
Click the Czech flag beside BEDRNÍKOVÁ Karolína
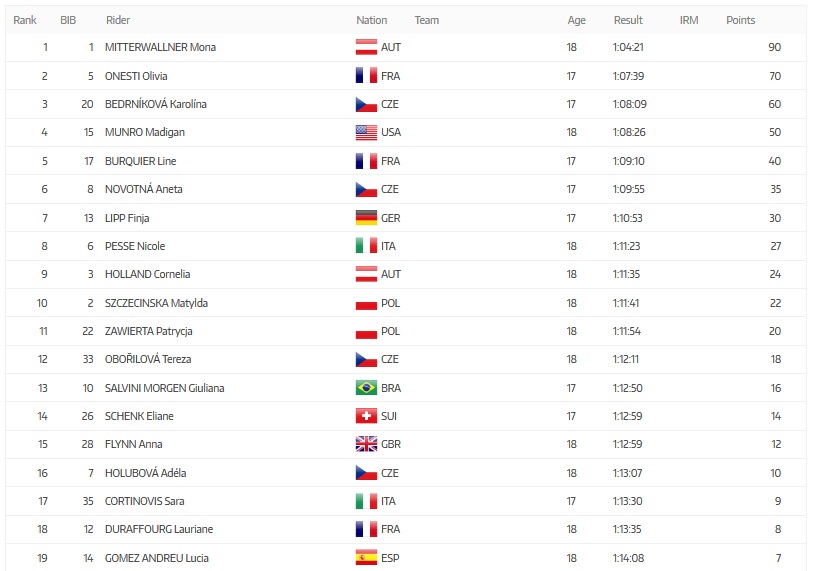pos(366,104)
